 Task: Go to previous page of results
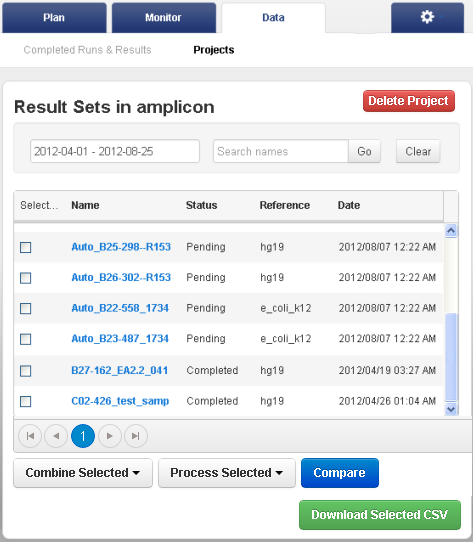(56, 436)
